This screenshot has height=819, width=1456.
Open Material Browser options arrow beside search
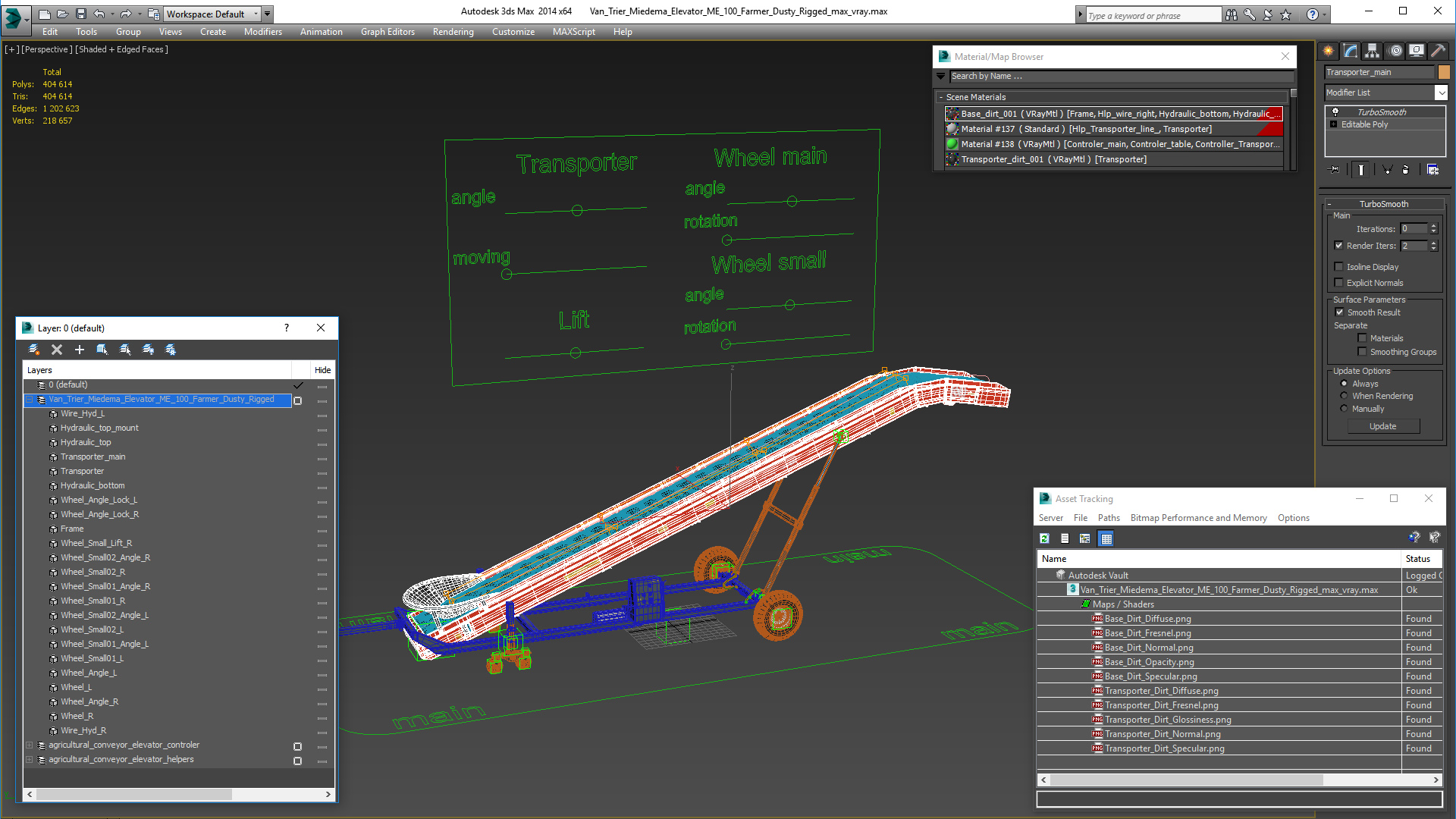pyautogui.click(x=941, y=77)
